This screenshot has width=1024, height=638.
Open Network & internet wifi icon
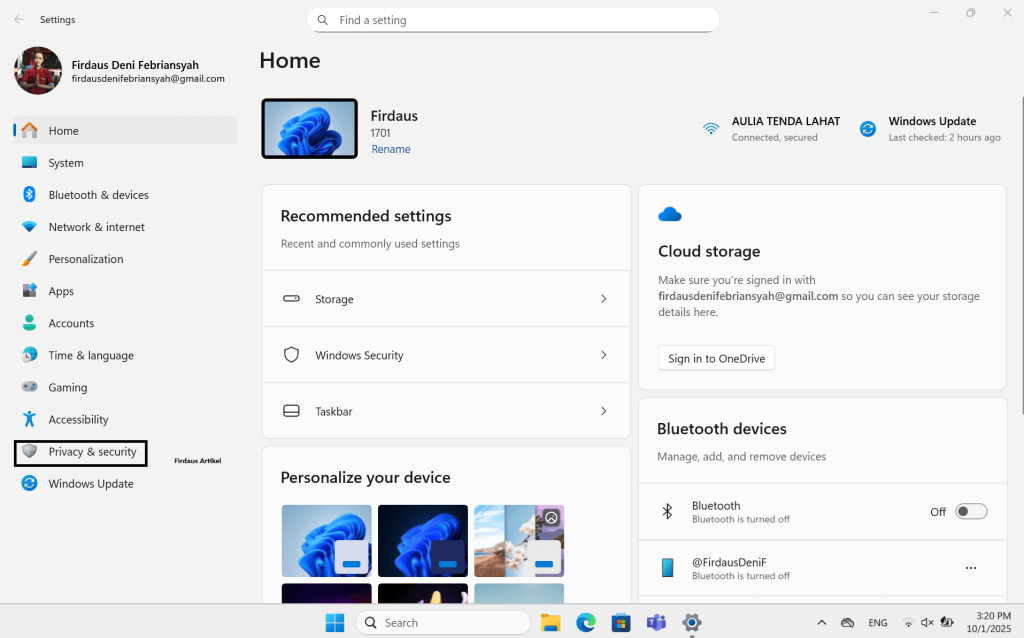tap(30, 227)
